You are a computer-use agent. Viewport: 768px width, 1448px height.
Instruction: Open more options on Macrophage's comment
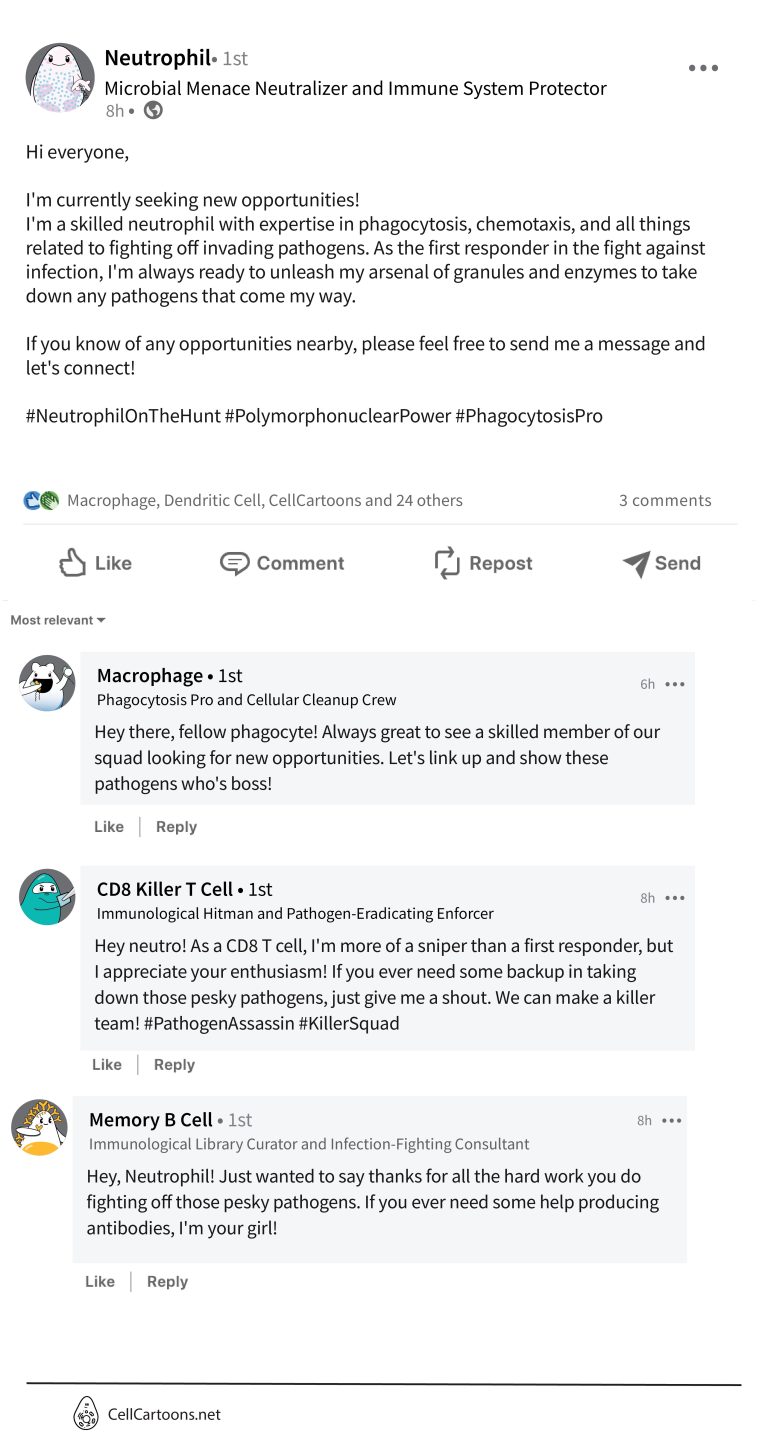(x=675, y=684)
